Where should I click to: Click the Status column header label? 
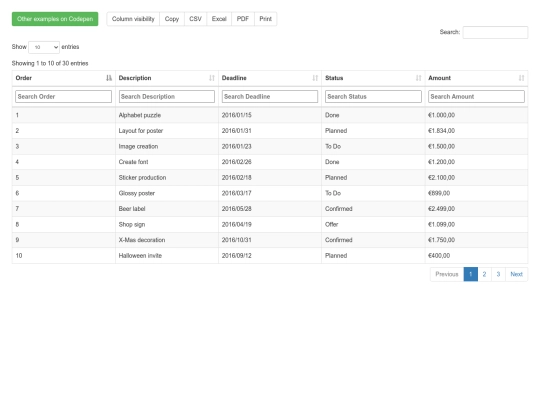[334, 78]
